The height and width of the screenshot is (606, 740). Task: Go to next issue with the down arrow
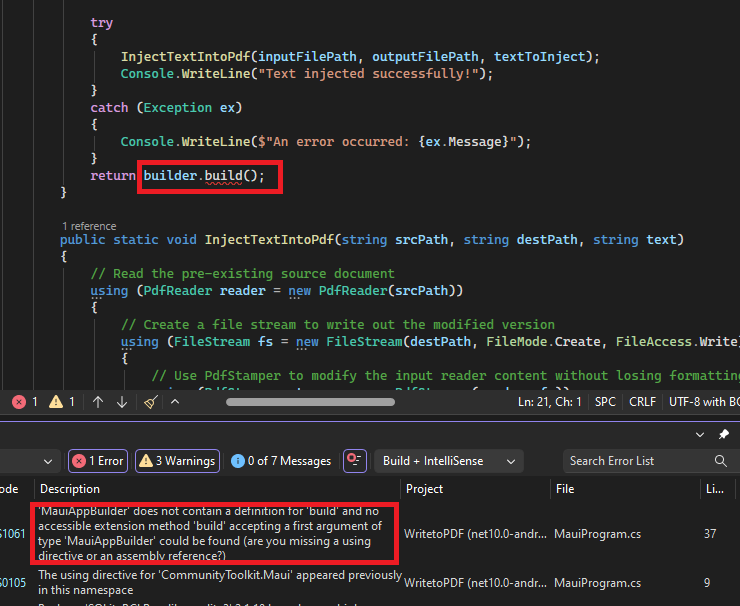(x=122, y=402)
